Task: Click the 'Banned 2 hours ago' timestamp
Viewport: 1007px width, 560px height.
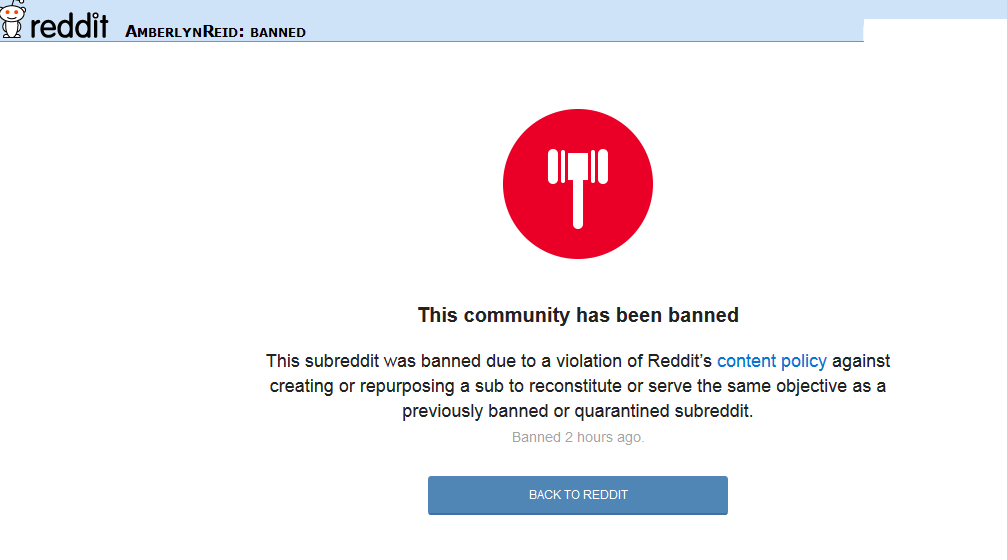Action: (x=578, y=437)
